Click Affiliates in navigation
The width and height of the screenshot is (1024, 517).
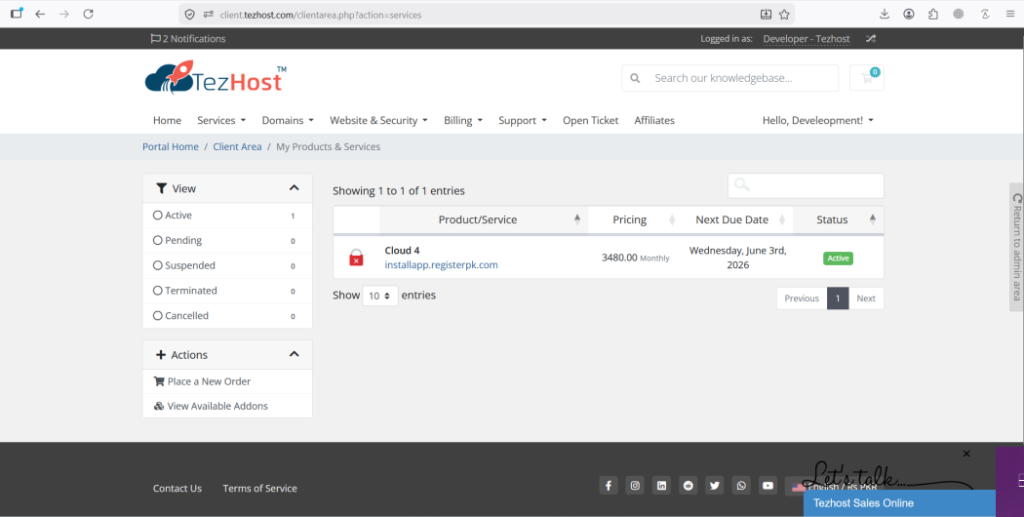click(x=654, y=120)
